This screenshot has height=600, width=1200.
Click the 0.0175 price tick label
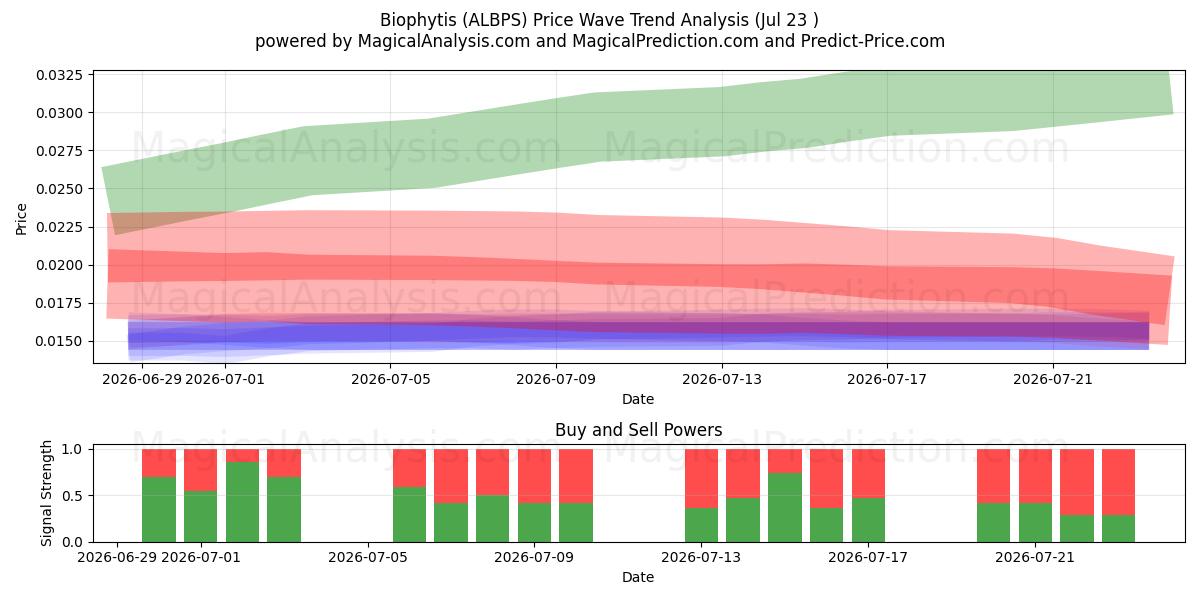pyautogui.click(x=62, y=303)
